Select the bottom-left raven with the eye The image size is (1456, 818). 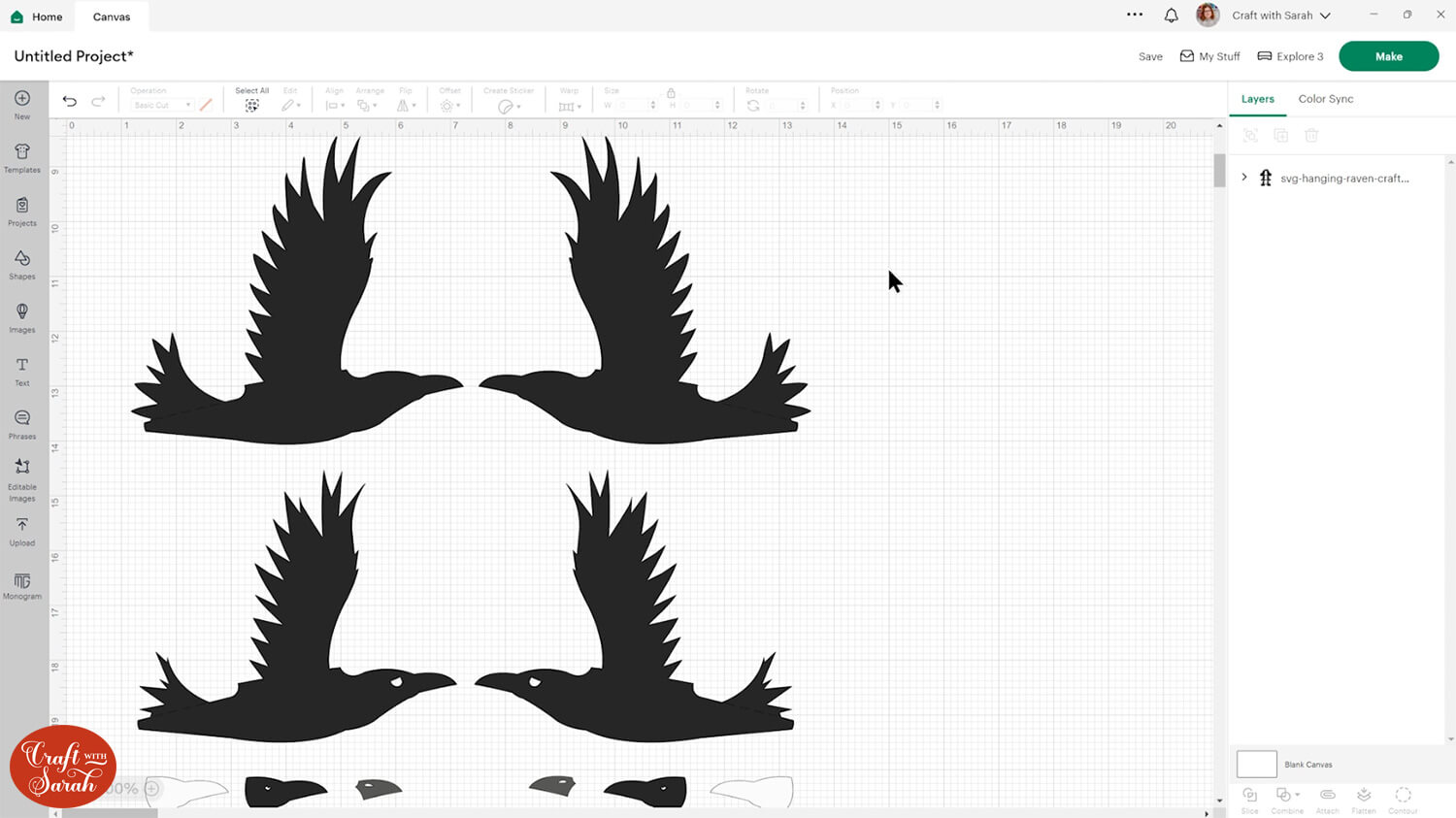tap(297, 607)
